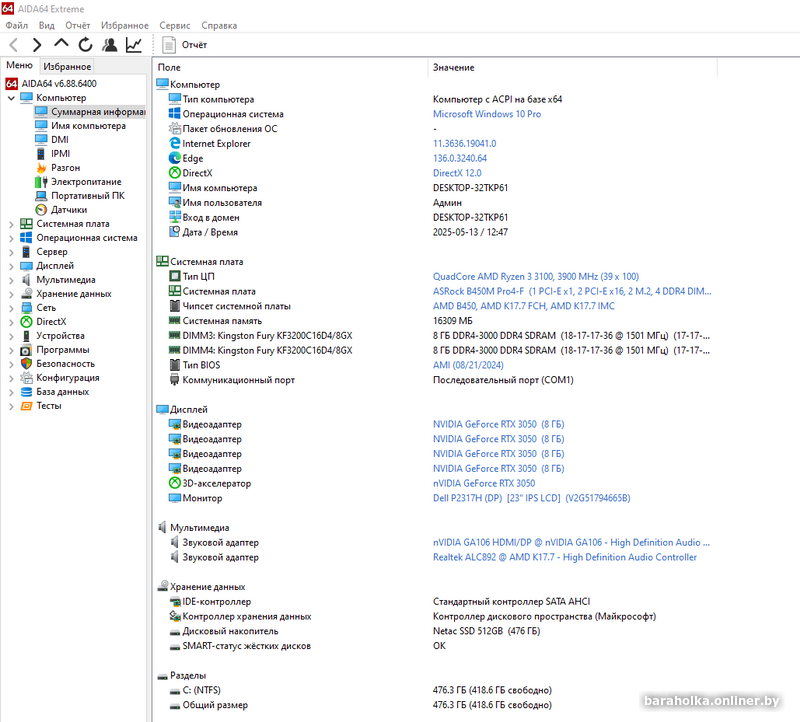This screenshot has width=800, height=722.
Task: Click the DIMM3 memory module icon
Action: tap(174, 335)
